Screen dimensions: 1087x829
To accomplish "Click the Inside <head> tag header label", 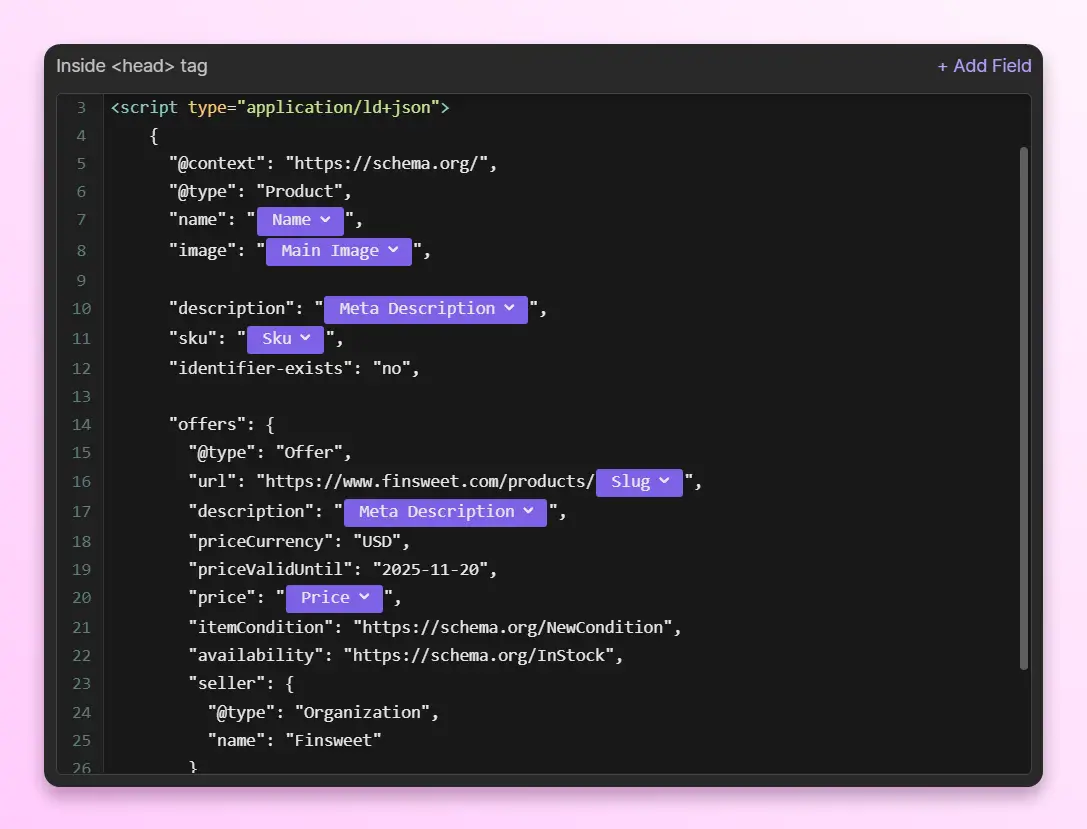I will pyautogui.click(x=129, y=66).
